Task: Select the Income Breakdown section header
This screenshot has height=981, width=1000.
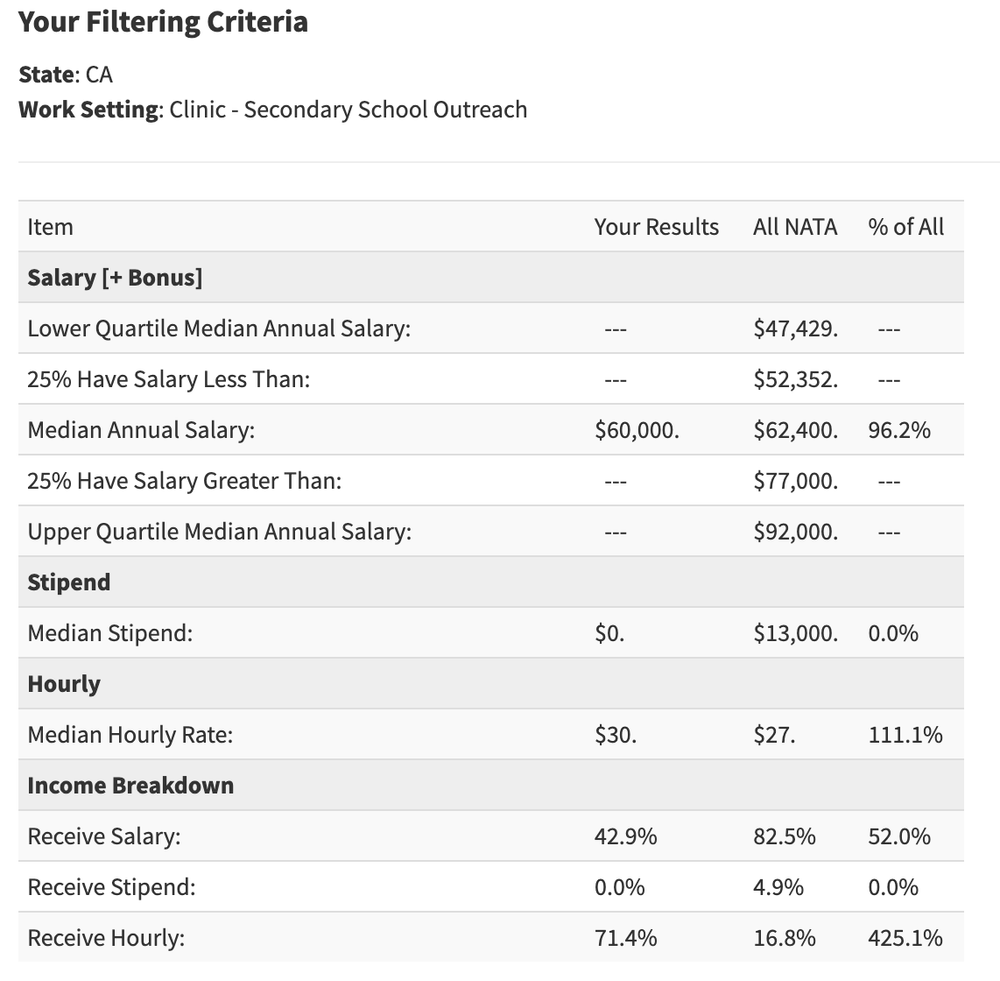Action: [x=131, y=786]
